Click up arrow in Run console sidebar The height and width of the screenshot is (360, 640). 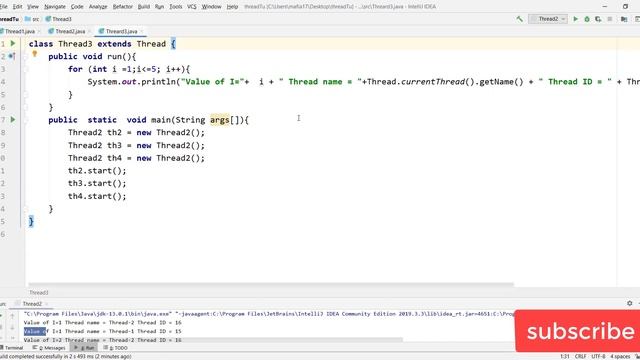12,316
